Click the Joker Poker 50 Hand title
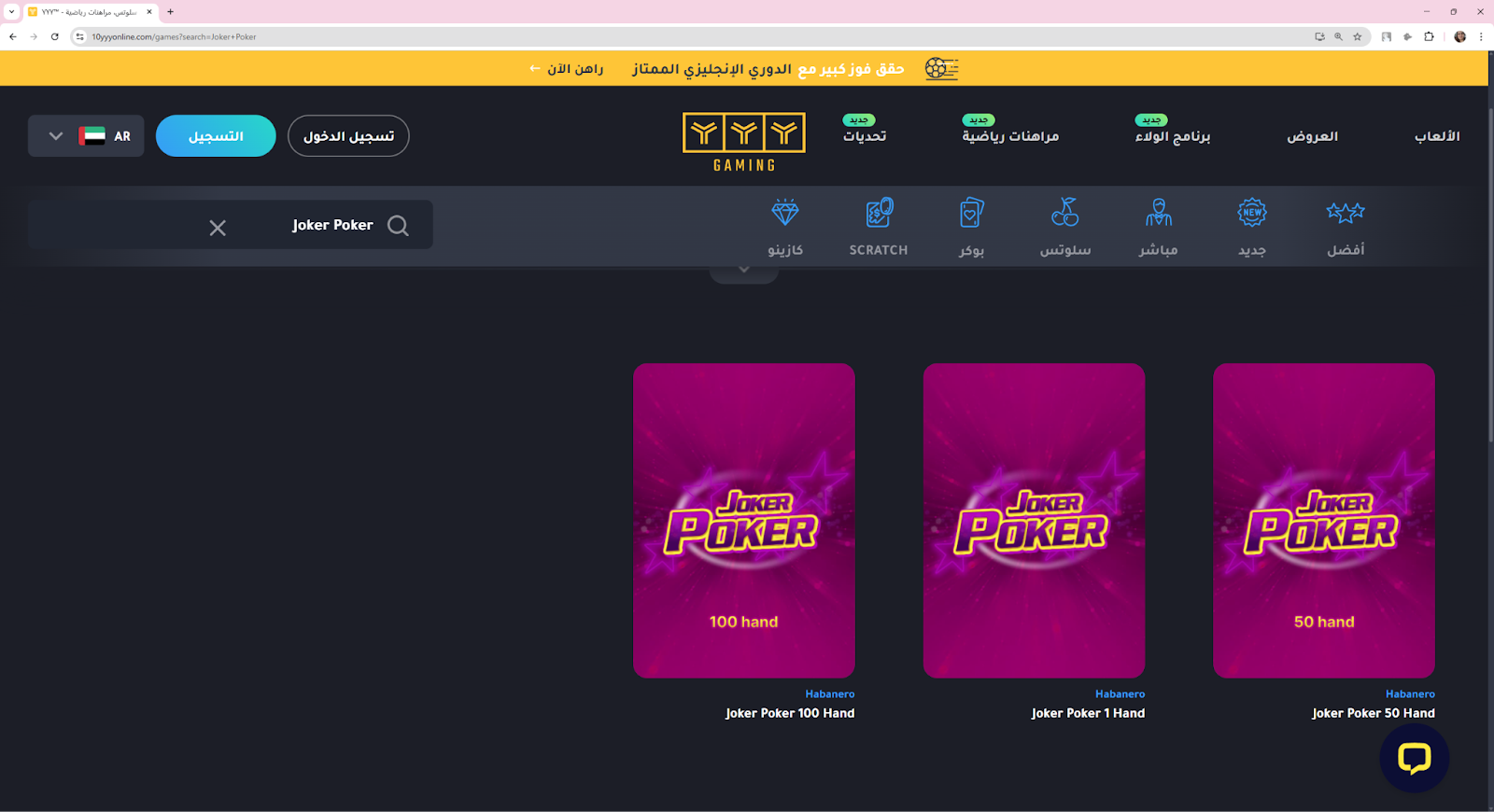 coord(1374,713)
